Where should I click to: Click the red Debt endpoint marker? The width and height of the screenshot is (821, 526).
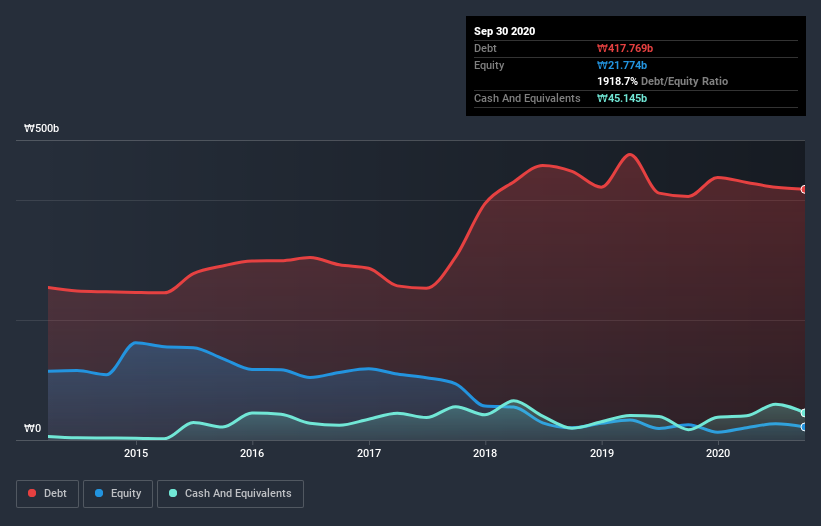point(804,189)
